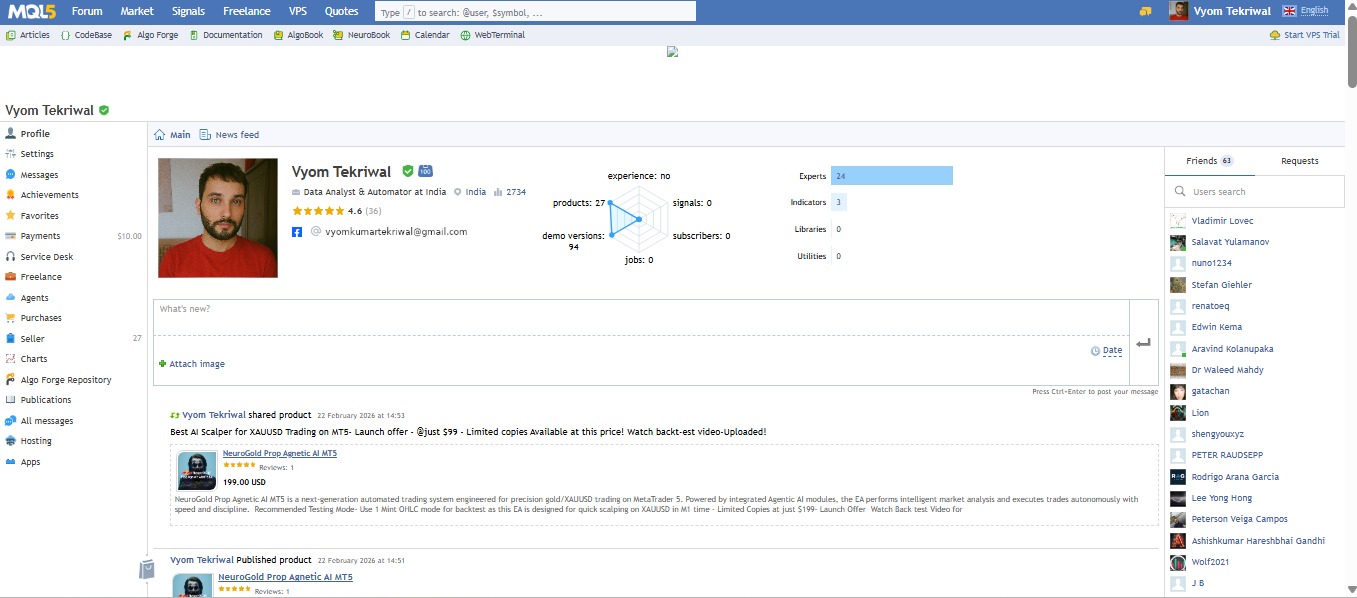Image resolution: width=1357 pixels, height=598 pixels.
Task: Open All messages in sidebar
Action: [46, 421]
